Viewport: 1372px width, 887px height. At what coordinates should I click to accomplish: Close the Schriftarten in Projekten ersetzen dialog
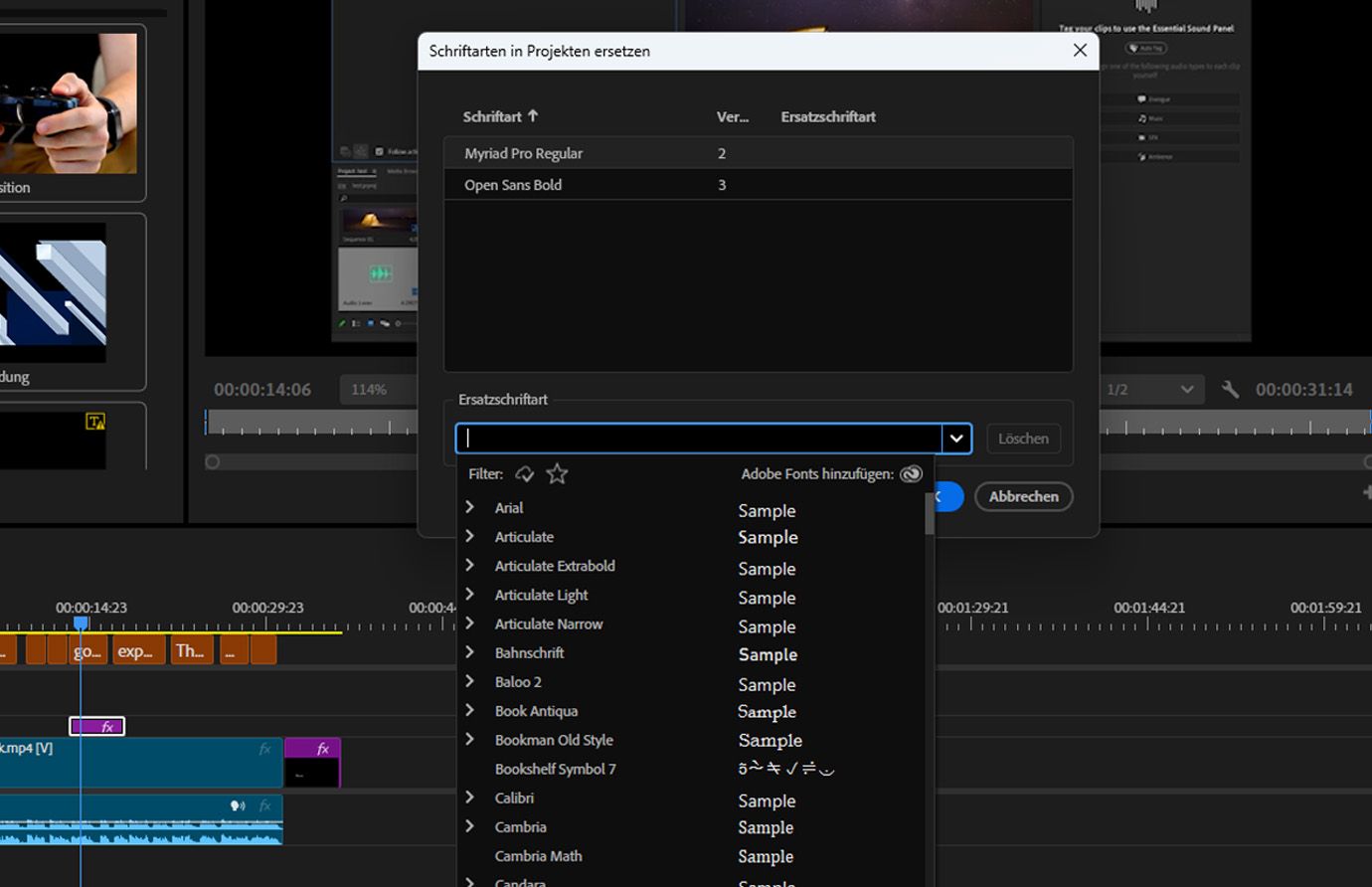click(1080, 50)
